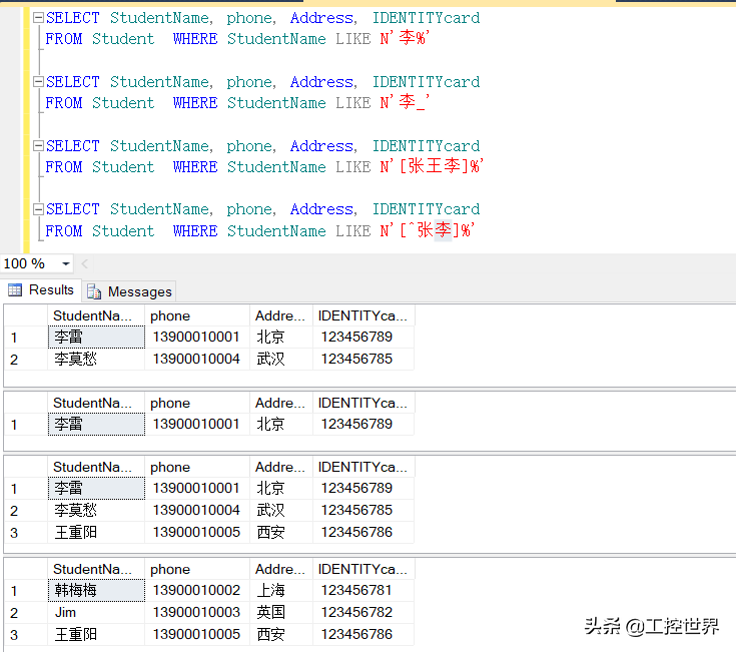This screenshot has width=736, height=652.
Task: Select Jim cell in fourth result grid
Action: point(96,613)
